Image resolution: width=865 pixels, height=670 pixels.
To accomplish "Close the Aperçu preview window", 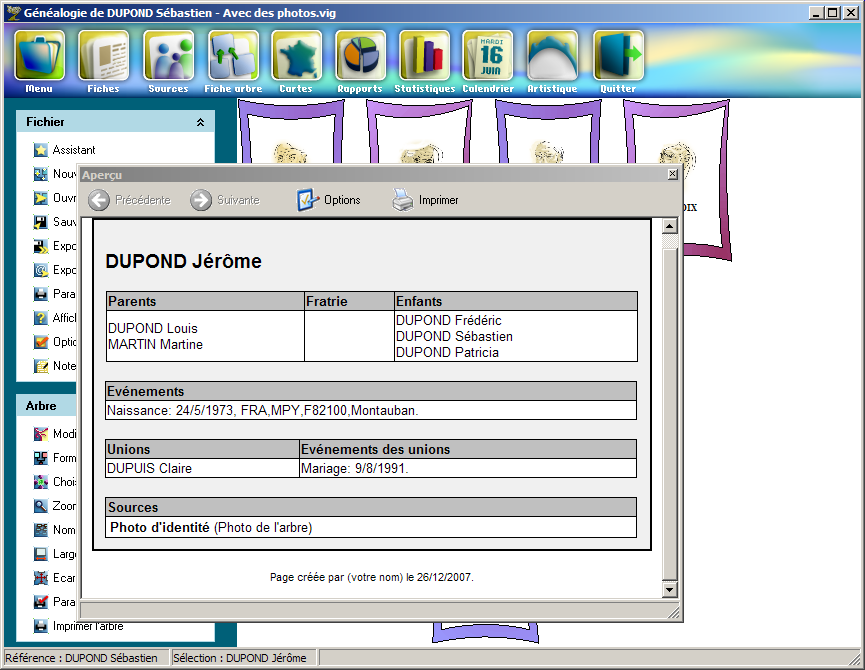I will [x=672, y=174].
